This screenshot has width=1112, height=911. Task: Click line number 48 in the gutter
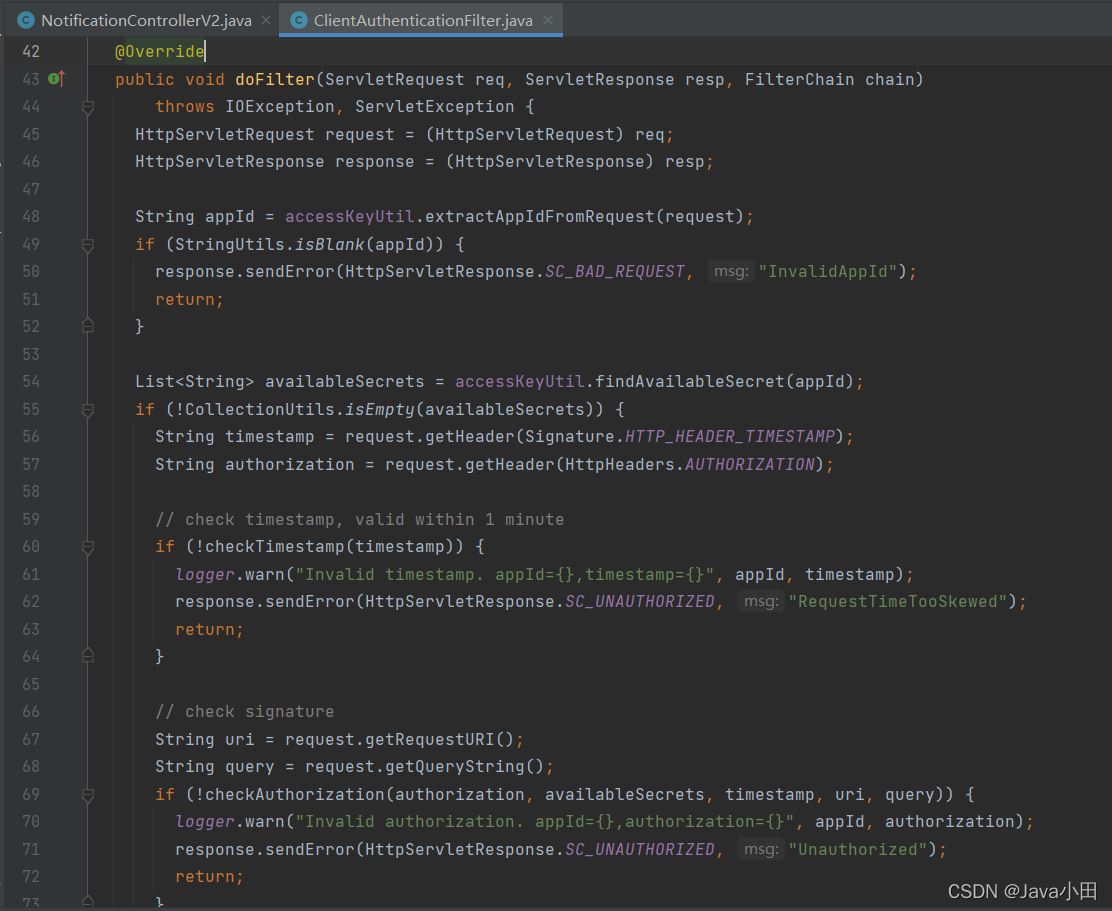point(31,217)
